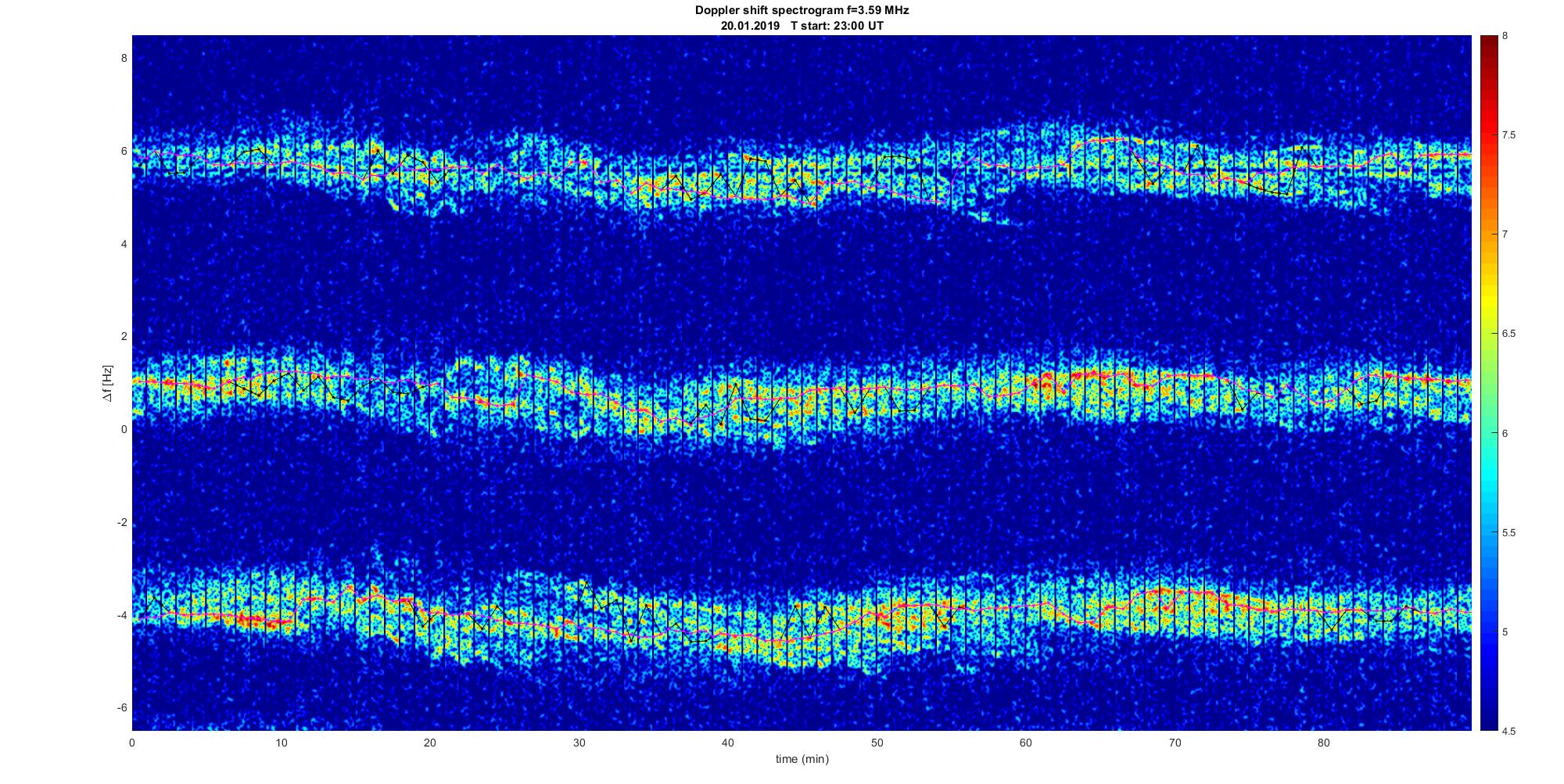The image size is (1564, 784).
Task: Click the x-axis tick label '10'
Action: tap(281, 743)
